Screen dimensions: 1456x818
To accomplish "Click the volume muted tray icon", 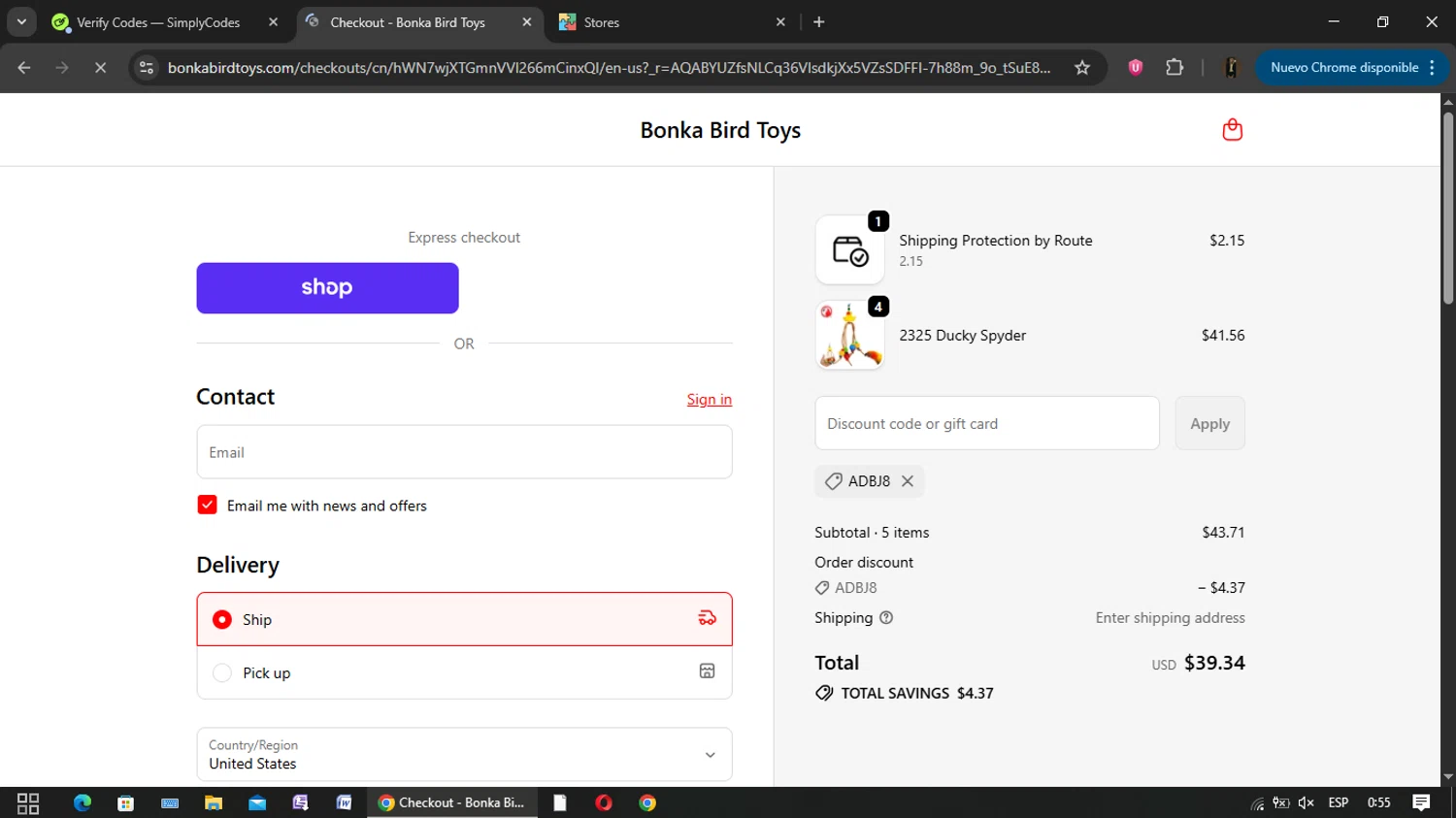I will pos(1307,803).
